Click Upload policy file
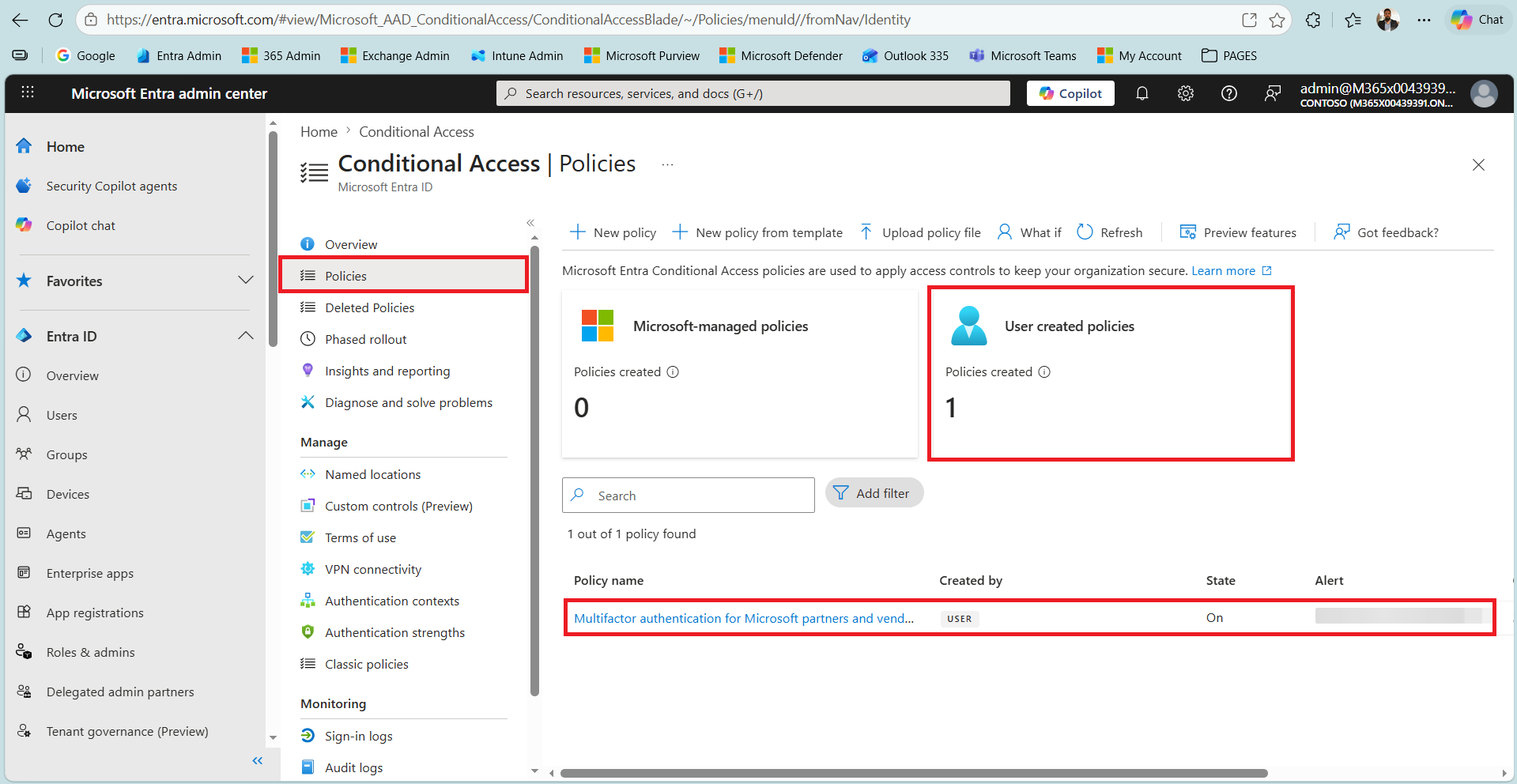Screen dimensions: 1517x784 (x=920, y=232)
